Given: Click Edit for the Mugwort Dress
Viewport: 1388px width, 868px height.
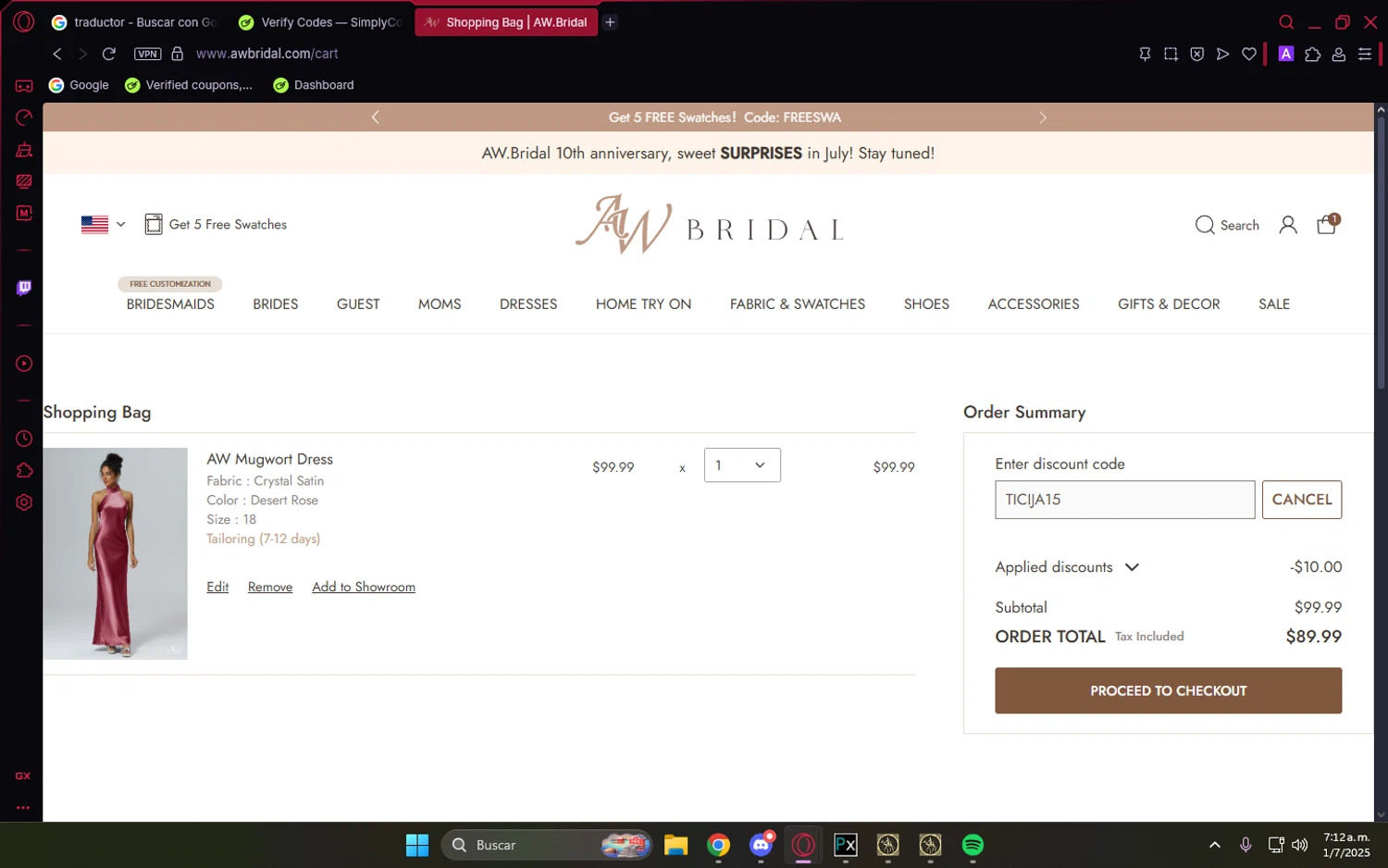Looking at the screenshot, I should pos(217,587).
